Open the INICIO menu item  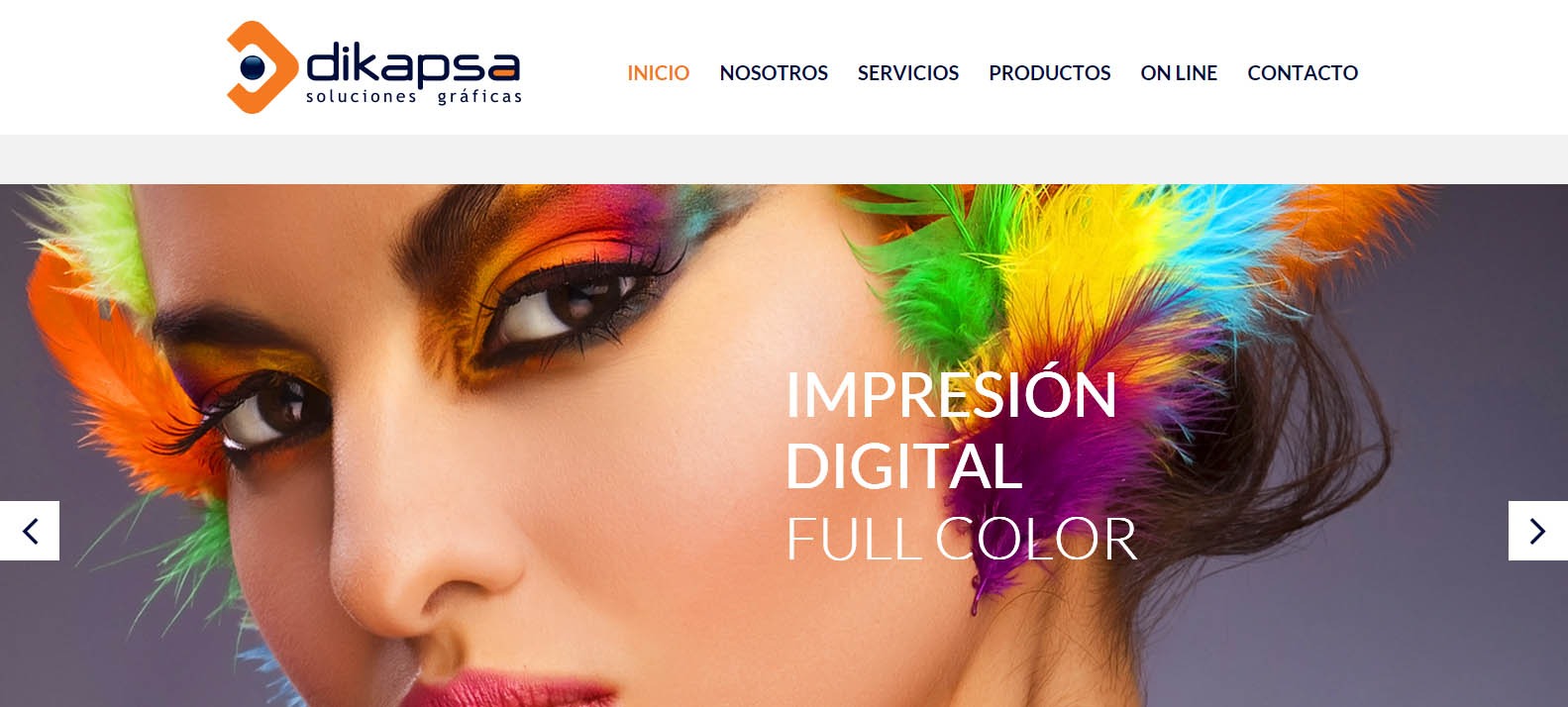click(658, 73)
